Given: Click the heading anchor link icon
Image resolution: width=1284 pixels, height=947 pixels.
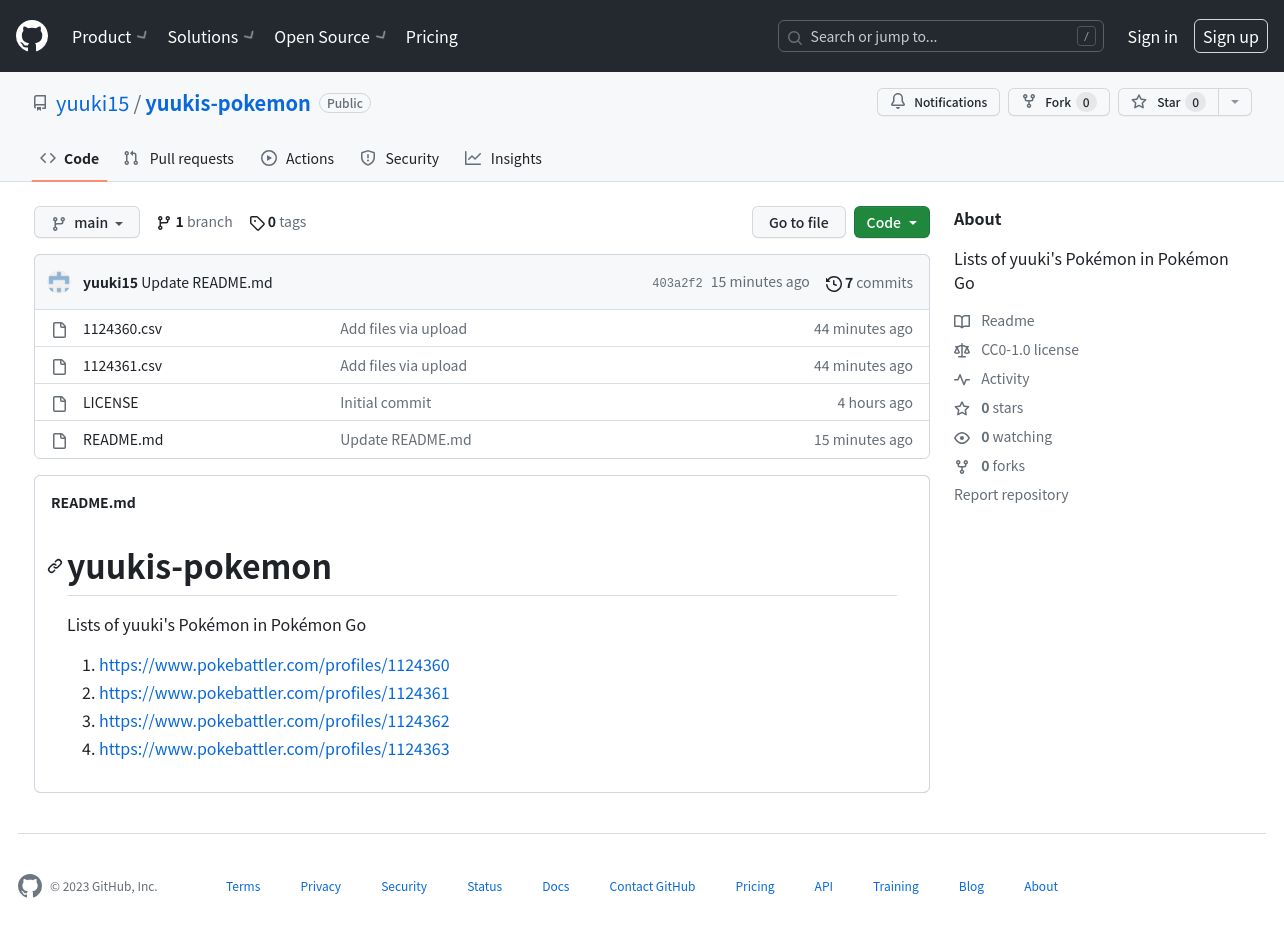Looking at the screenshot, I should click(x=55, y=567).
